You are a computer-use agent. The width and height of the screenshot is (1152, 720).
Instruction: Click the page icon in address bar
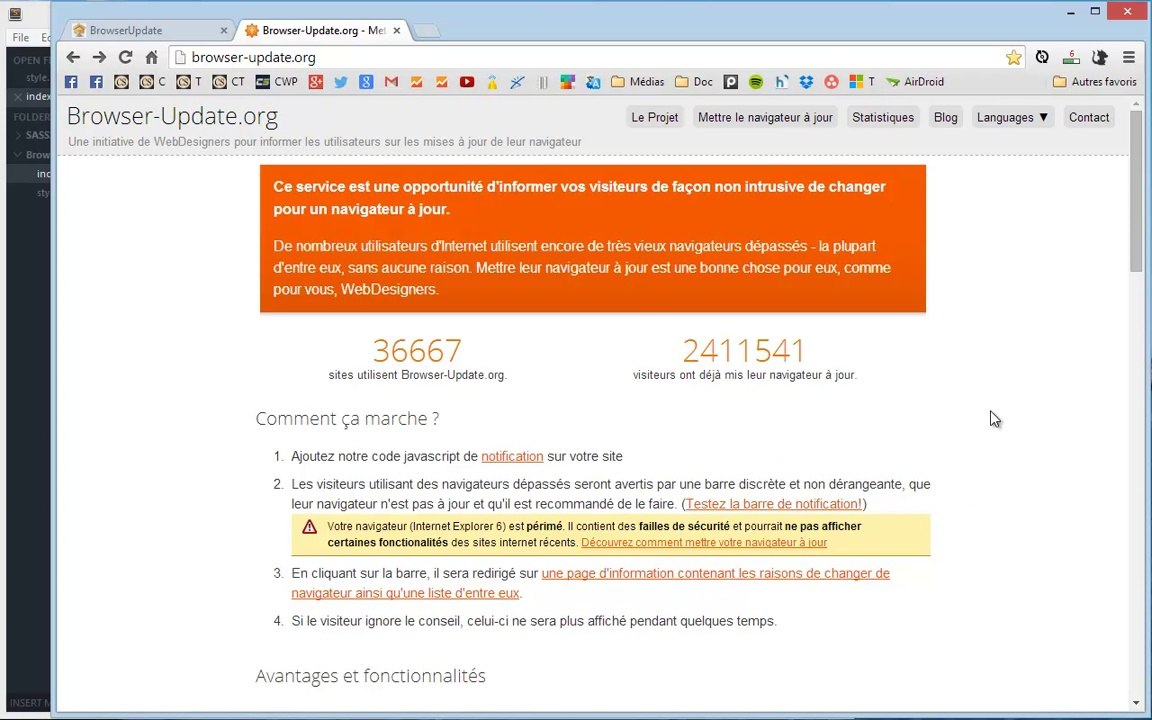click(x=179, y=57)
